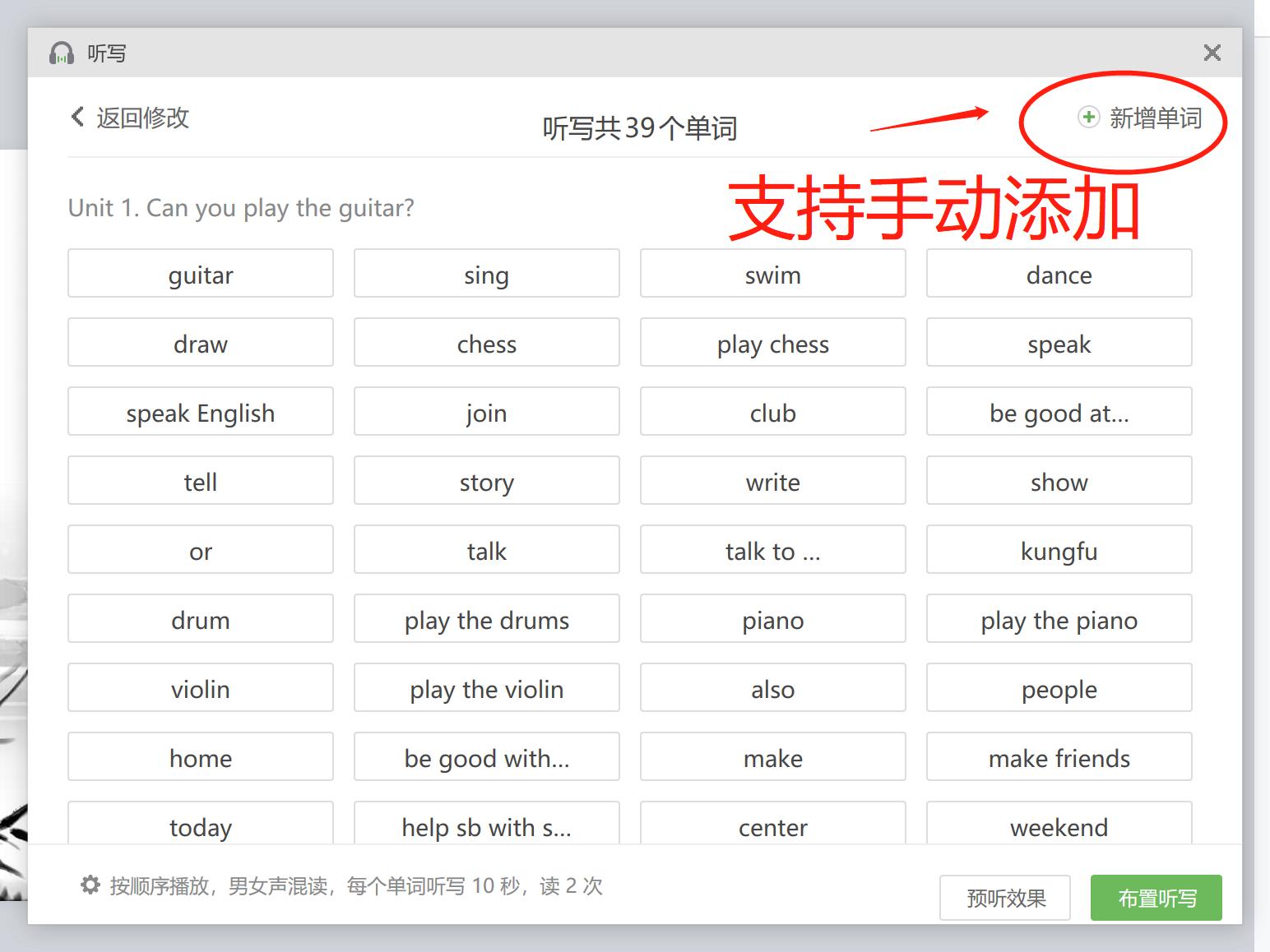Click the "Unit 1. Can you play the guitar?" heading
Viewport: 1270px width, 952px height.
[241, 208]
